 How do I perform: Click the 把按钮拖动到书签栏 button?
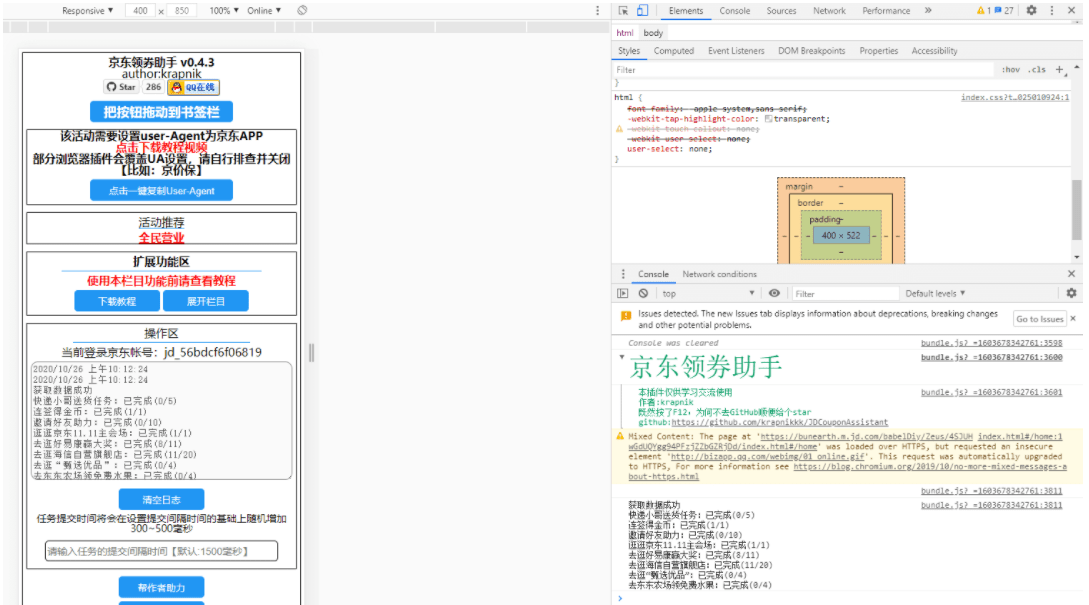pyautogui.click(x=161, y=112)
